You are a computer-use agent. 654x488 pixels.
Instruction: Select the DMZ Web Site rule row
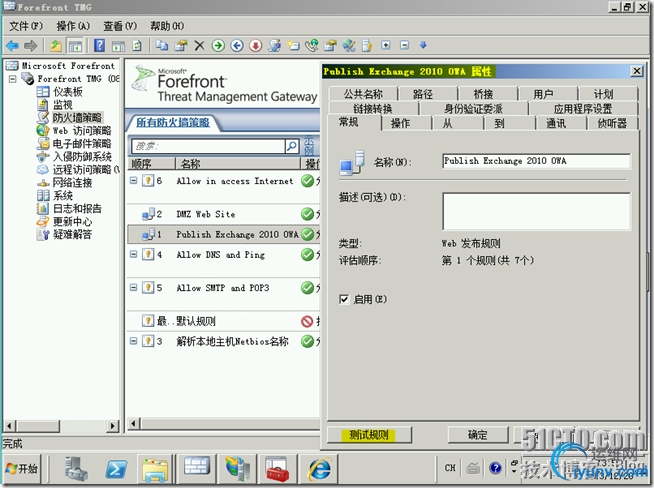click(224, 214)
